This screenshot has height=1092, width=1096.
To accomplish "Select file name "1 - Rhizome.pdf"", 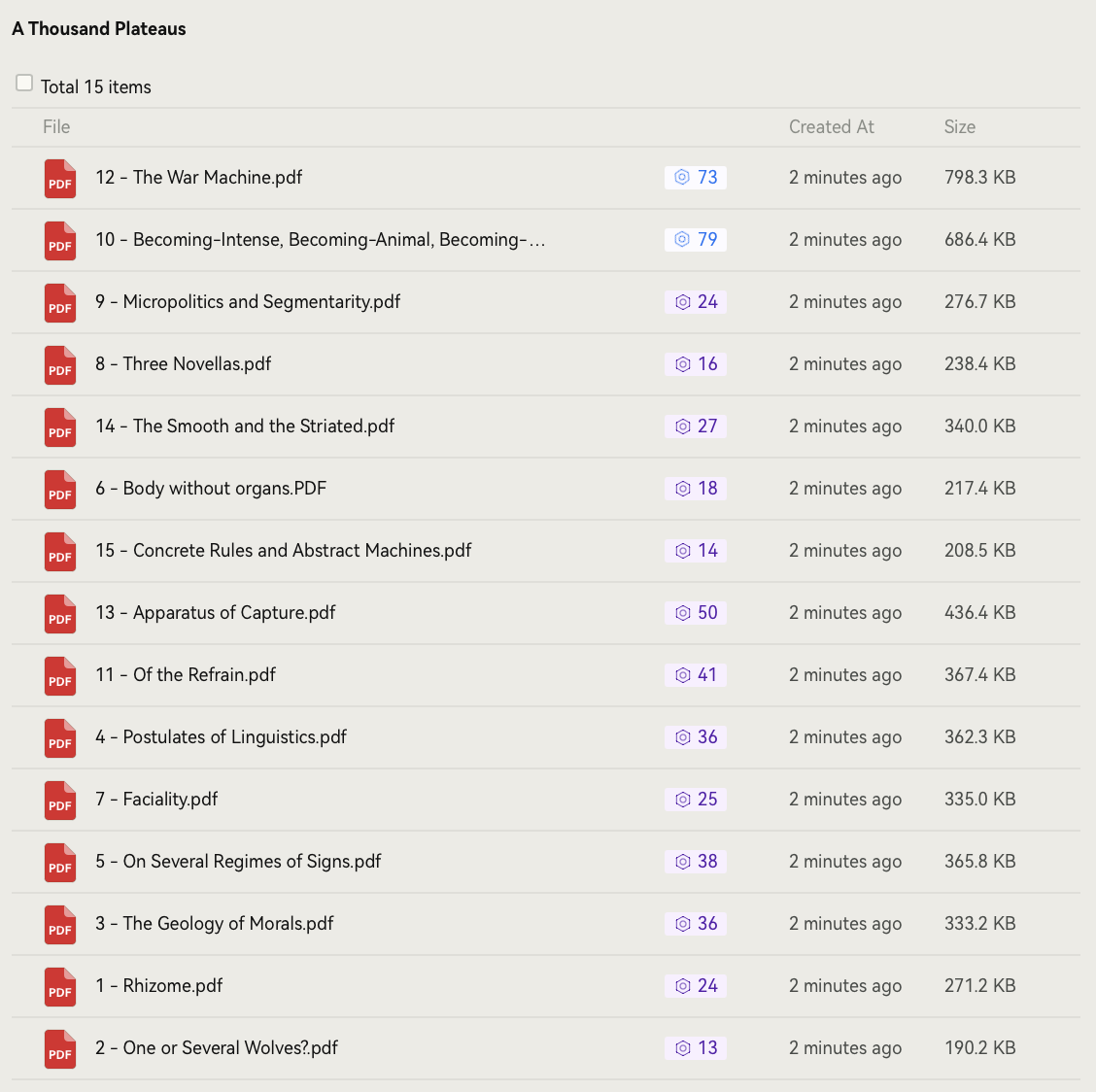I will (158, 986).
